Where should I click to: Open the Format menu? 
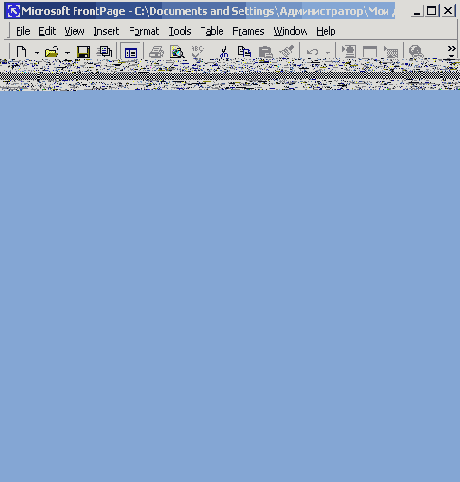[144, 31]
